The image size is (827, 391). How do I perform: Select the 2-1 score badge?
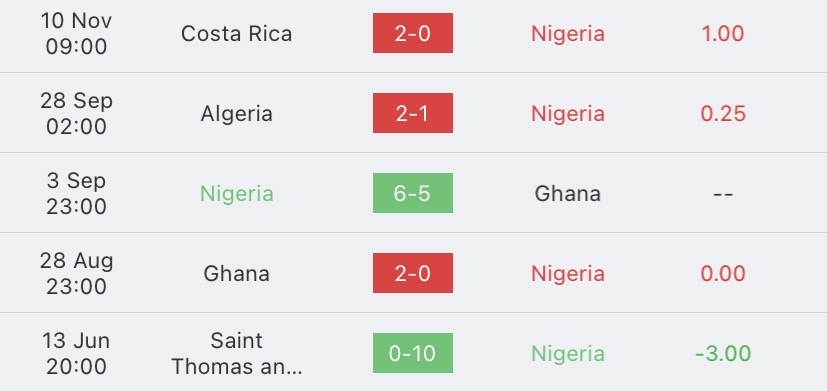click(x=412, y=113)
